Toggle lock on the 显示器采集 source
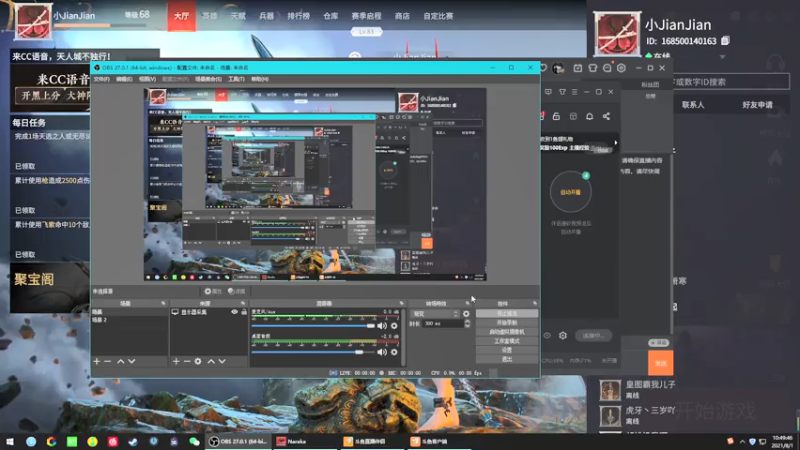The height and width of the screenshot is (450, 800). pos(244,312)
